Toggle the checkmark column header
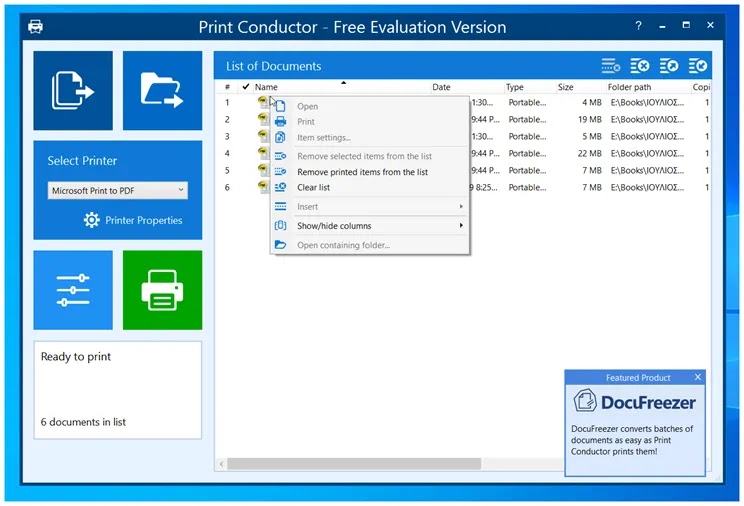This screenshot has width=744, height=506. tap(245, 86)
